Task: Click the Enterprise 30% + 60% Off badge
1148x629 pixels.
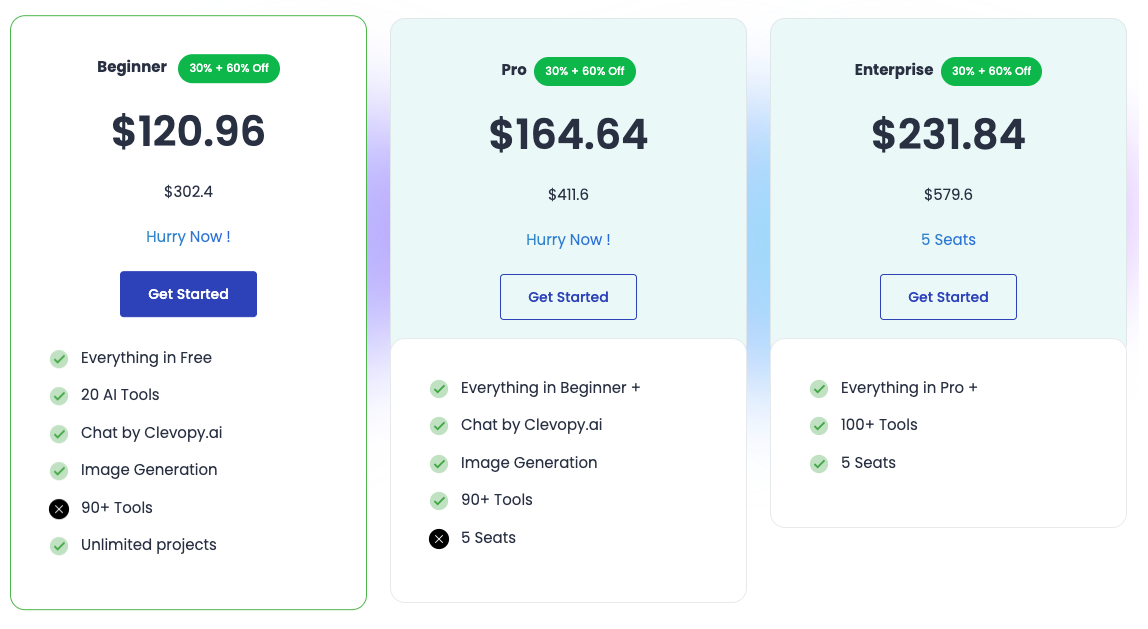Action: tap(991, 72)
